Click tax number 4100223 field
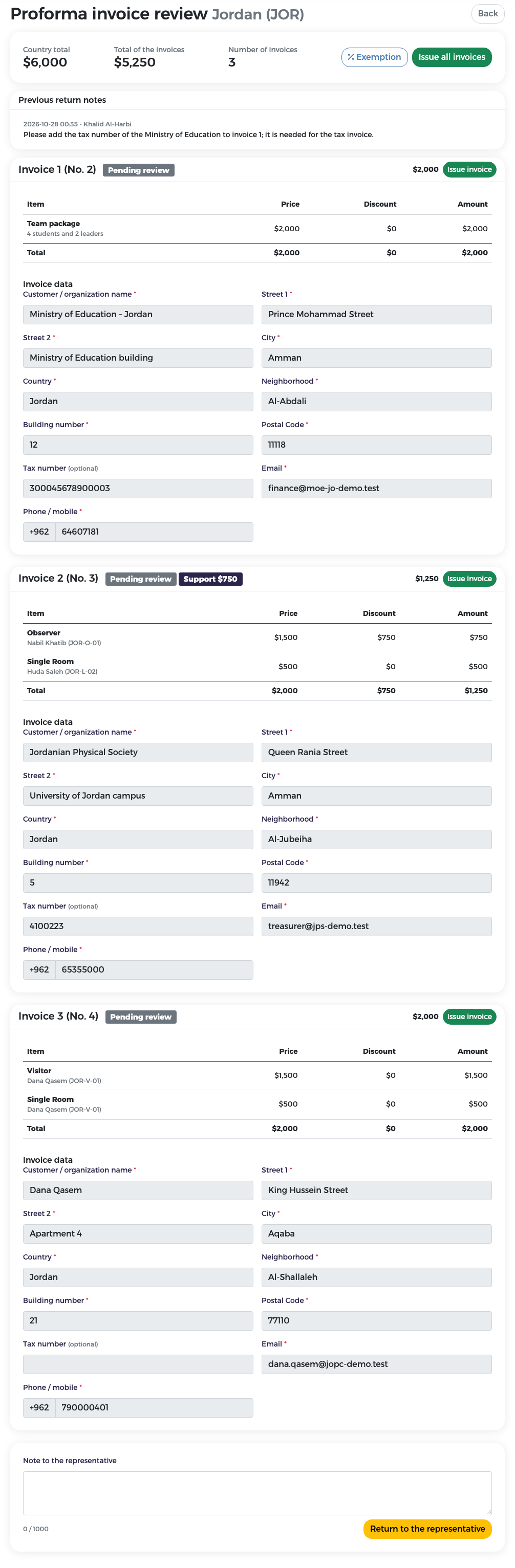 pyautogui.click(x=138, y=926)
